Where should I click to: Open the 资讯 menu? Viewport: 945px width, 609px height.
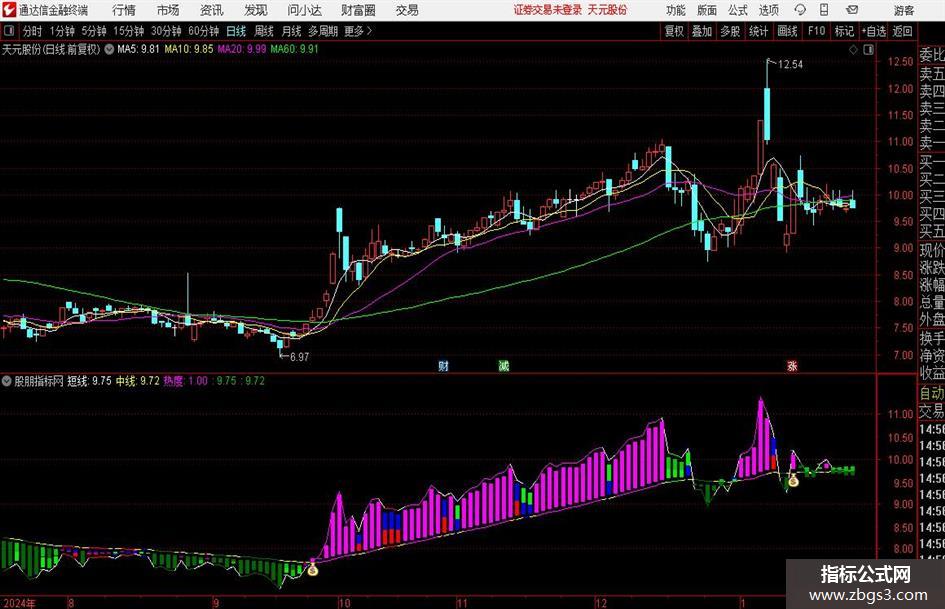point(212,10)
